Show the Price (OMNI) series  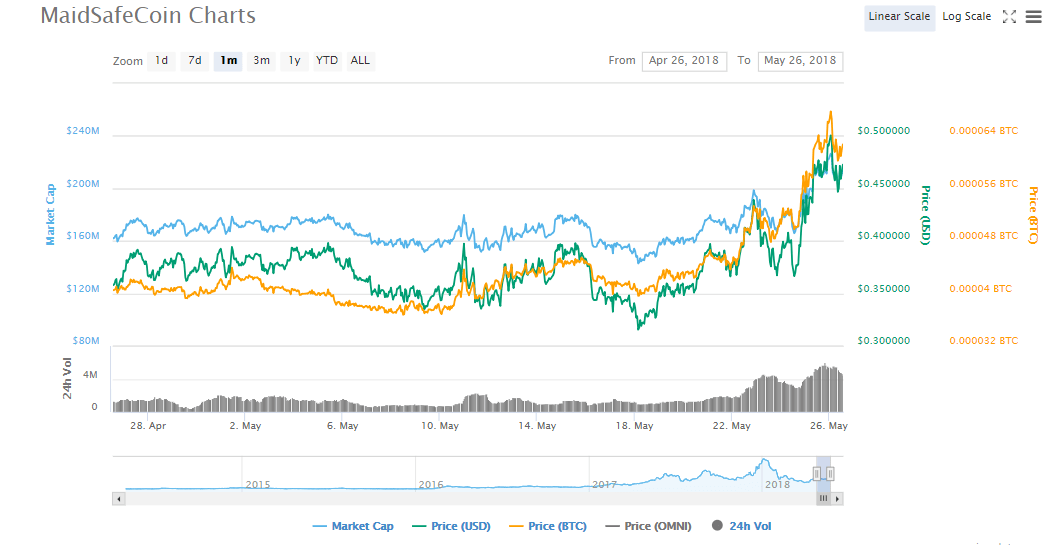point(650,526)
